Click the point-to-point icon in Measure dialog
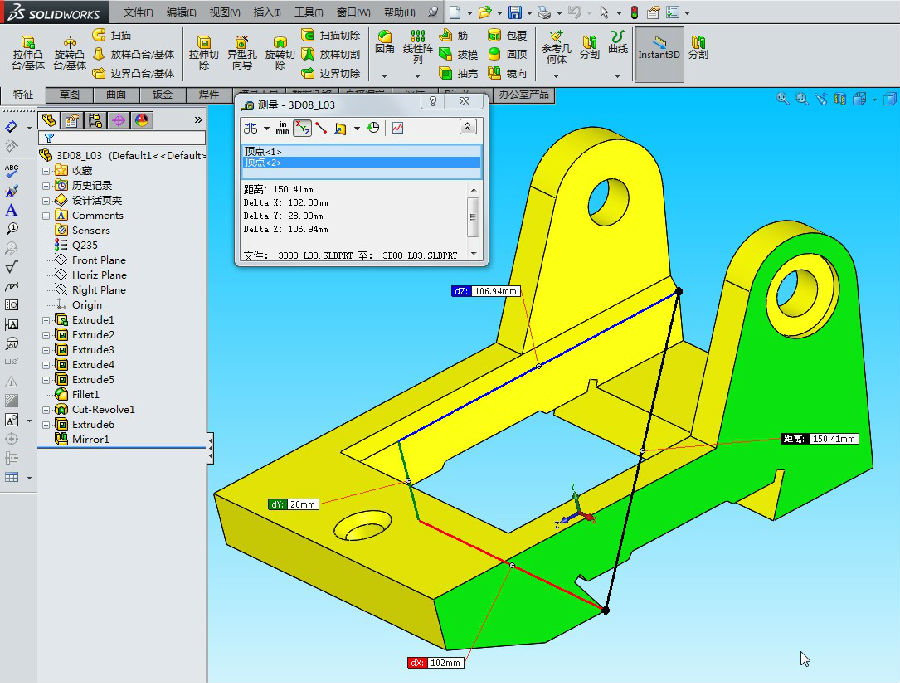The image size is (900, 683). 321,127
